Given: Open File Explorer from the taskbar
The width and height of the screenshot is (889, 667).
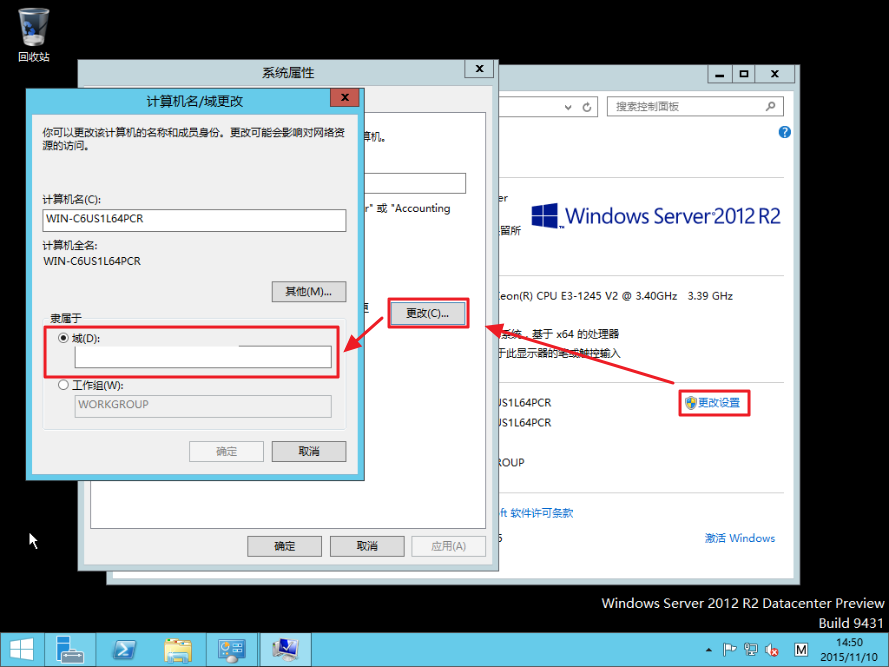Looking at the screenshot, I should tap(178, 650).
